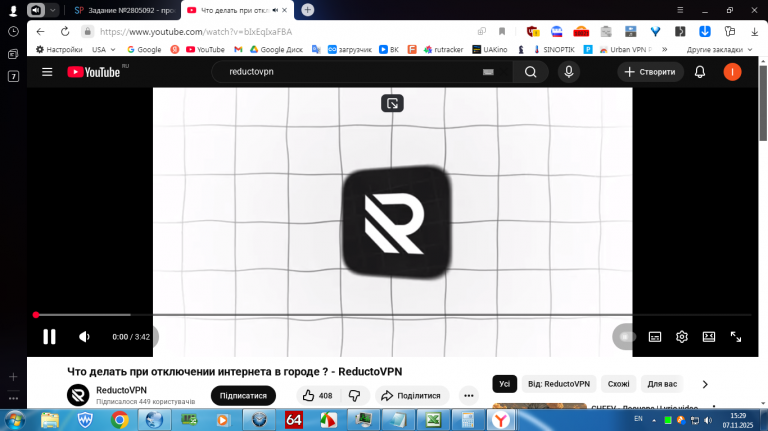The height and width of the screenshot is (431, 768).
Task: Open the browser profile icon
Action: 13,10
